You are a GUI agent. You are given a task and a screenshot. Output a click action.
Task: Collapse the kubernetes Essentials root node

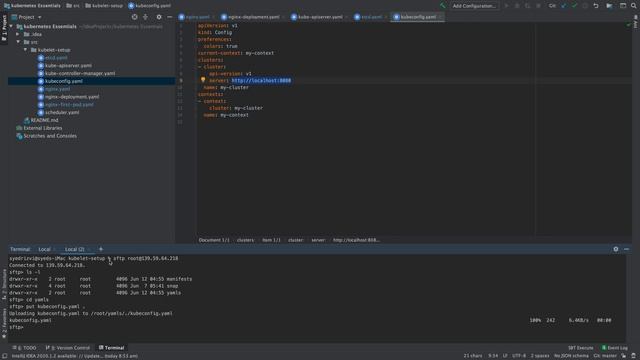click(x=11, y=27)
